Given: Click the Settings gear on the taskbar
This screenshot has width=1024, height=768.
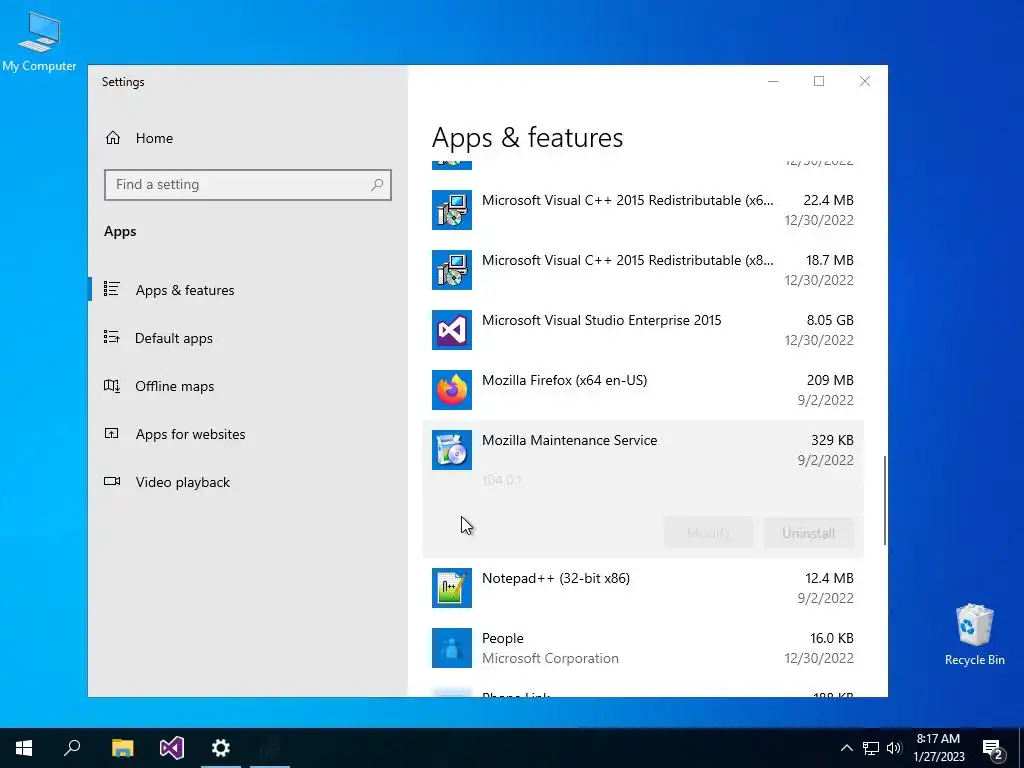Looking at the screenshot, I should (221, 748).
